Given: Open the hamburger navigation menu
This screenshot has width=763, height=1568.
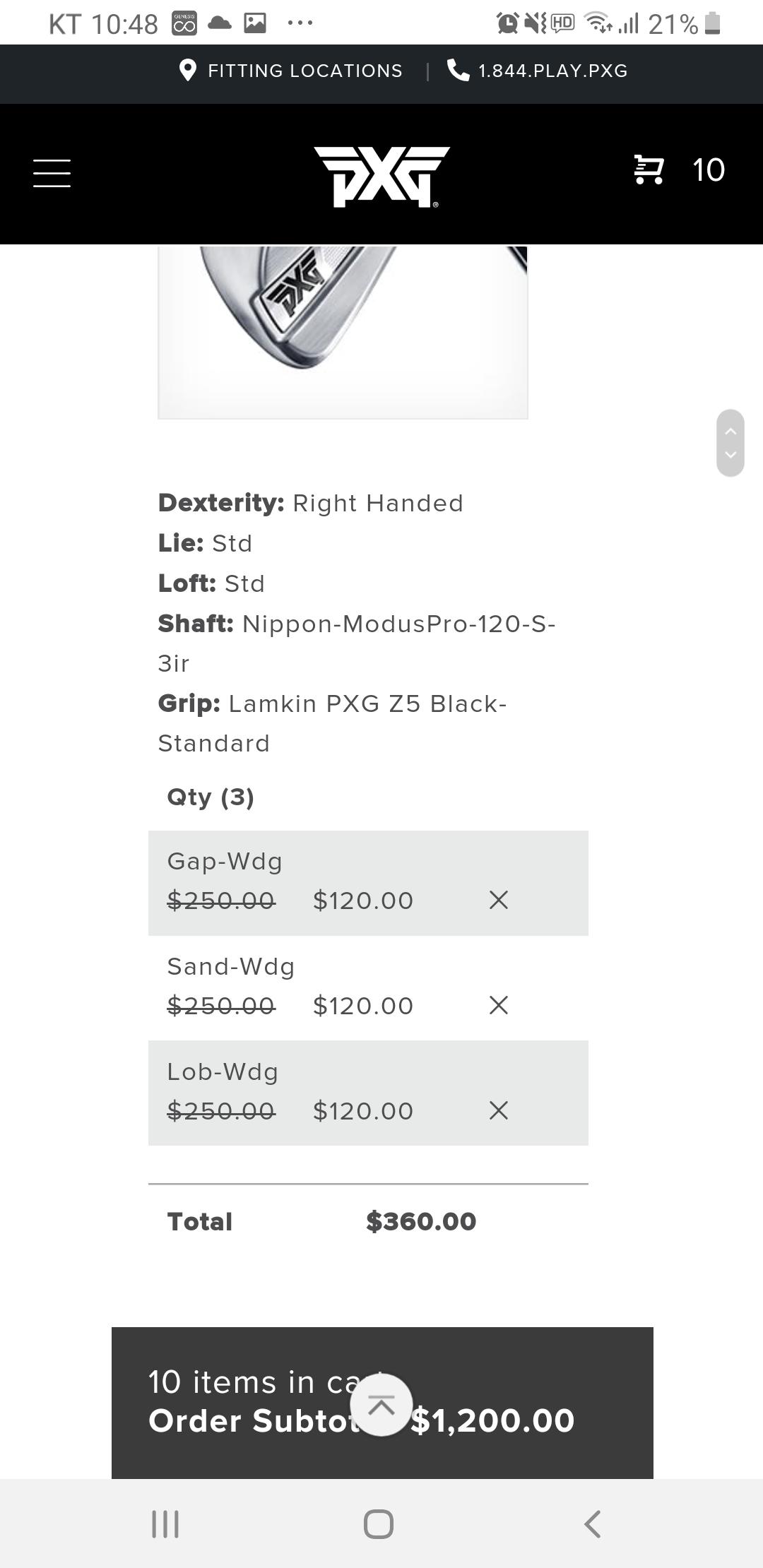Looking at the screenshot, I should click(52, 173).
